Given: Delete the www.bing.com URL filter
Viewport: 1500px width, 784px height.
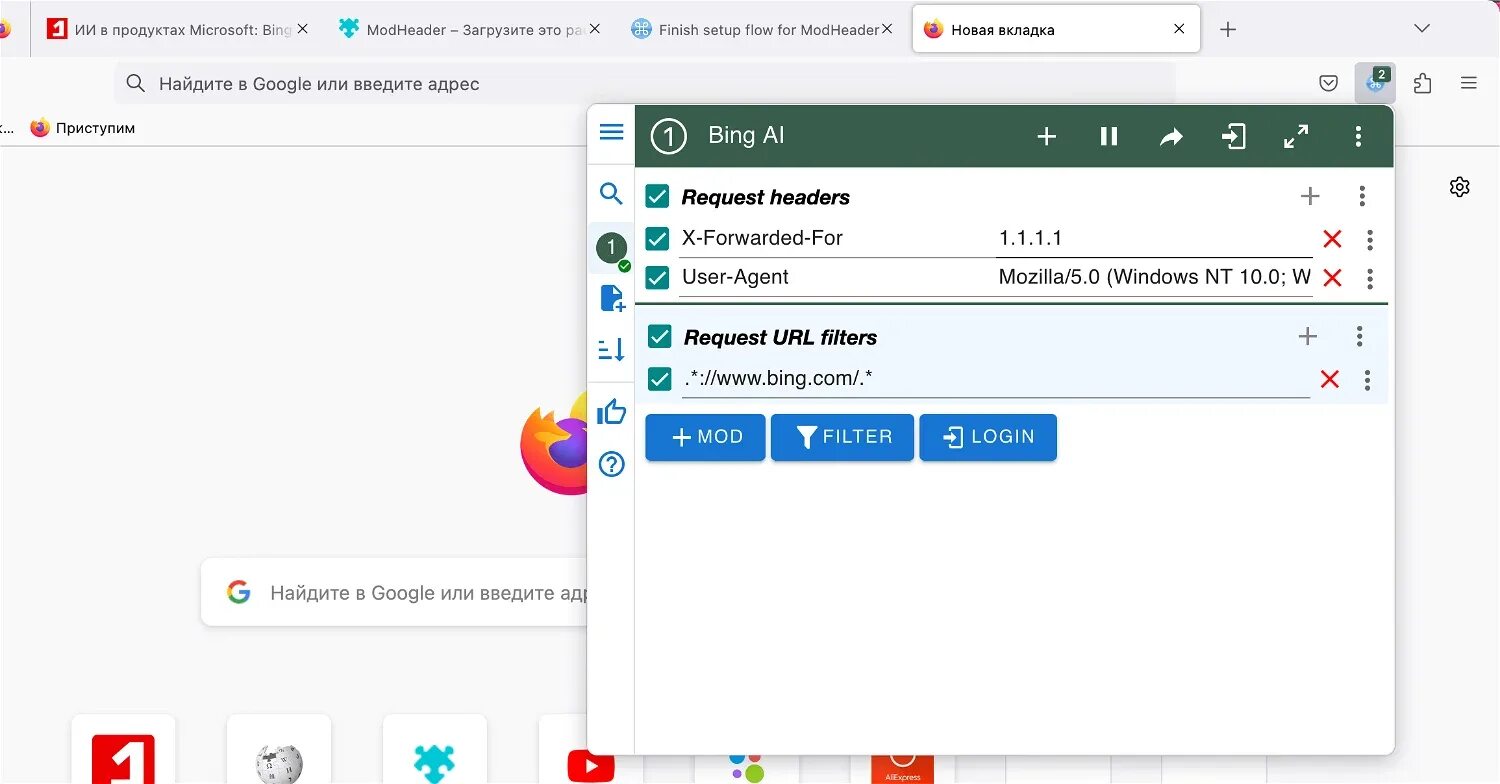Looking at the screenshot, I should click(1329, 379).
